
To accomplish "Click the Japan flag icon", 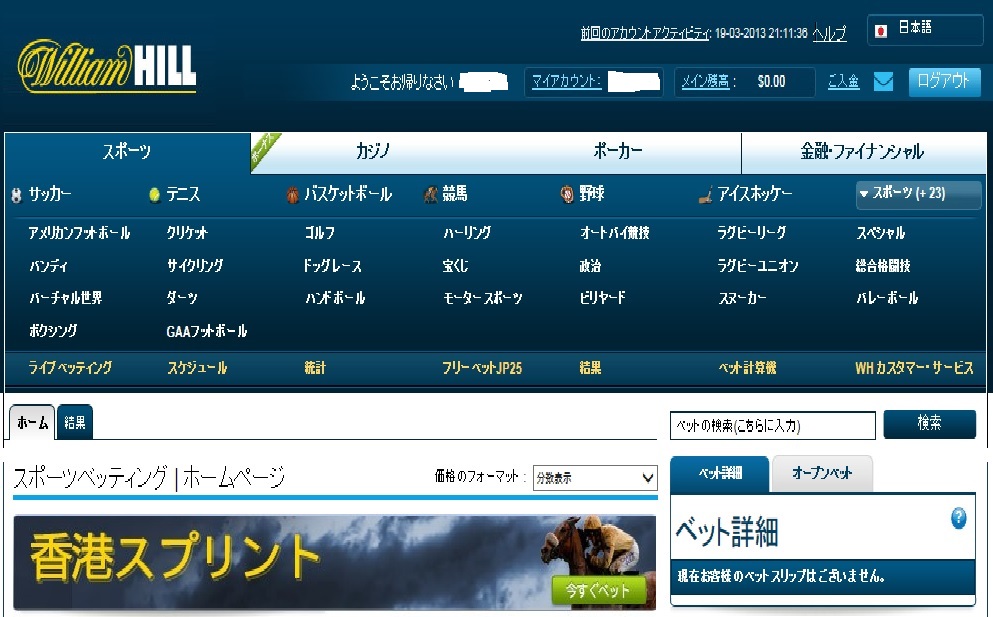I will click(x=880, y=30).
